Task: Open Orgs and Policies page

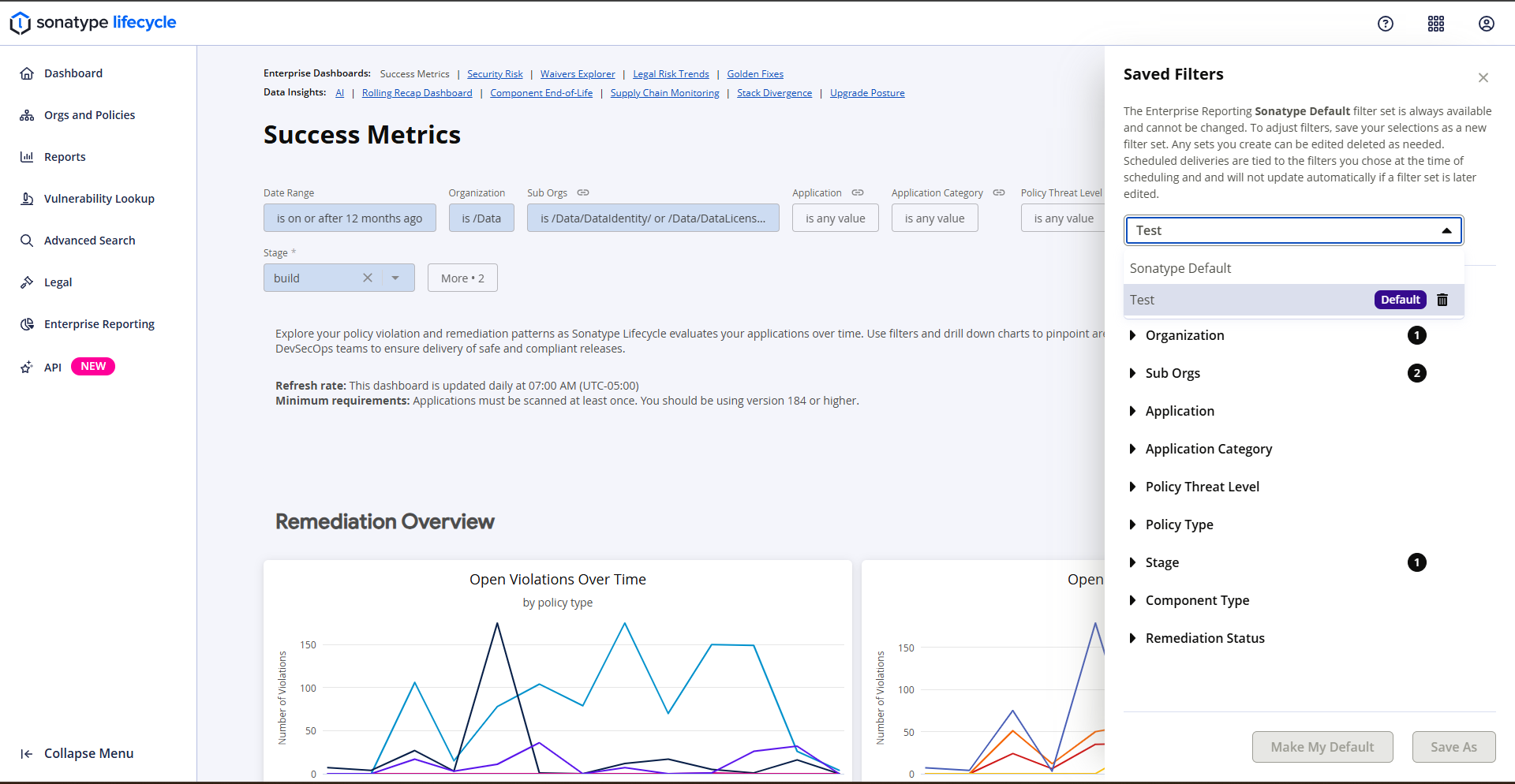Action: (x=89, y=115)
